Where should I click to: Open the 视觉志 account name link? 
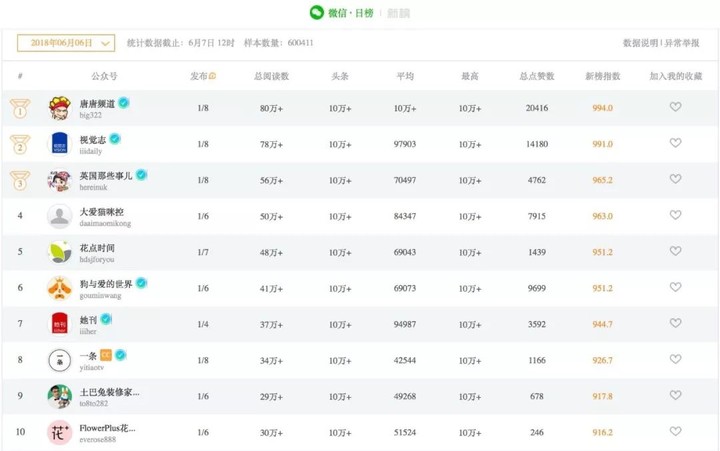(93, 140)
